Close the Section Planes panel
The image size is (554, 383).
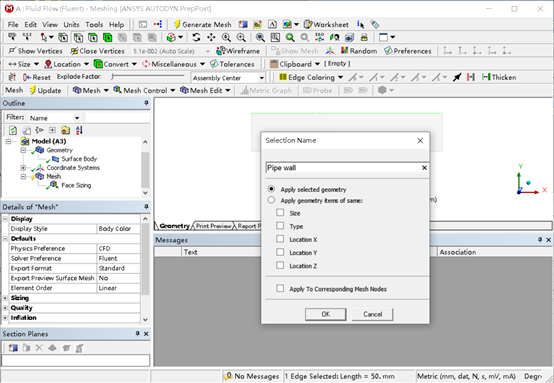[x=146, y=334]
